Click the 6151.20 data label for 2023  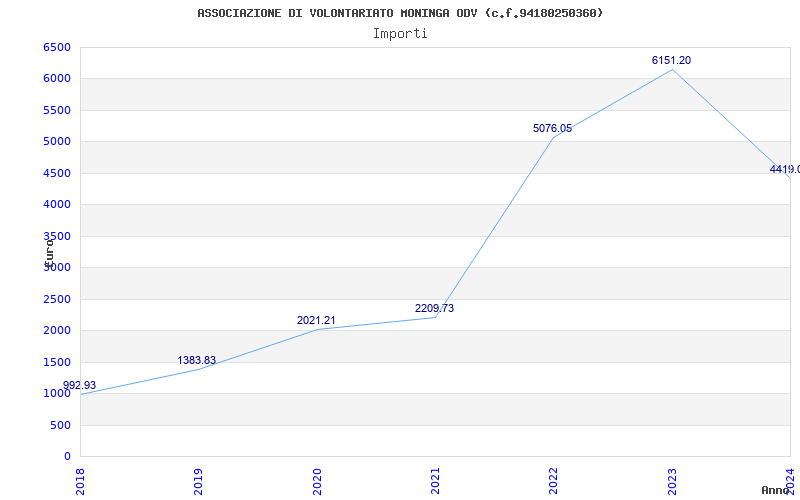pyautogui.click(x=671, y=60)
